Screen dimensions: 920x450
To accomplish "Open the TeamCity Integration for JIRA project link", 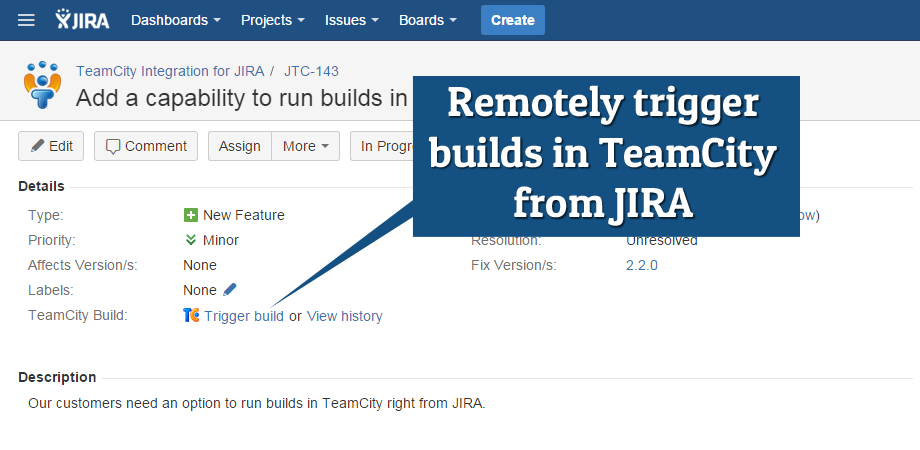I will click(170, 72).
